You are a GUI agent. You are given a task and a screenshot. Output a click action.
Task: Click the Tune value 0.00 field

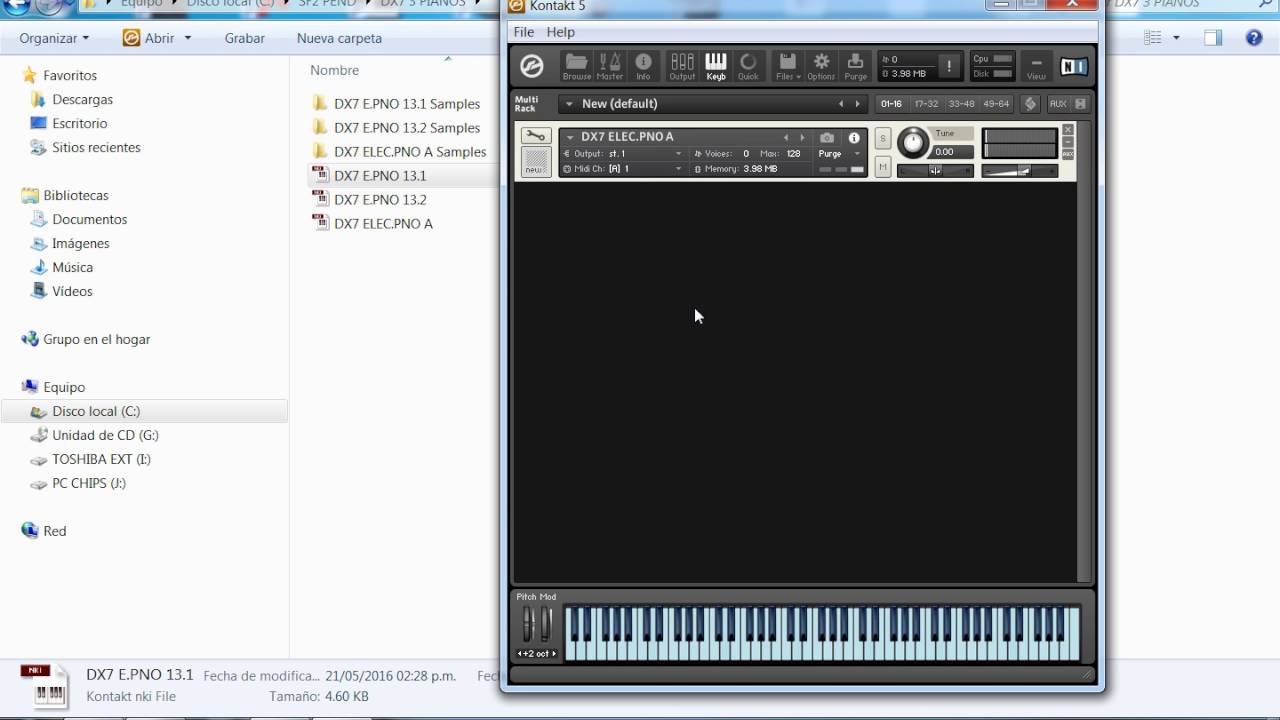[953, 152]
